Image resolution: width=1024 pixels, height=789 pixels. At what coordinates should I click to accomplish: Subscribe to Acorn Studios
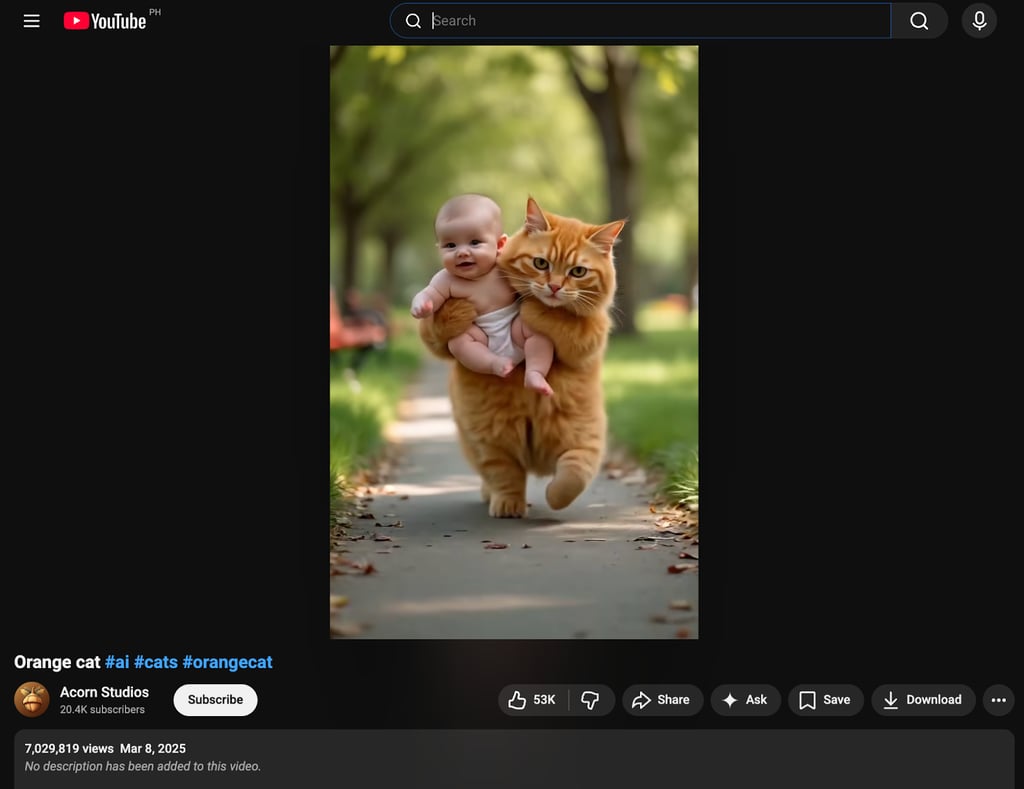coord(215,700)
